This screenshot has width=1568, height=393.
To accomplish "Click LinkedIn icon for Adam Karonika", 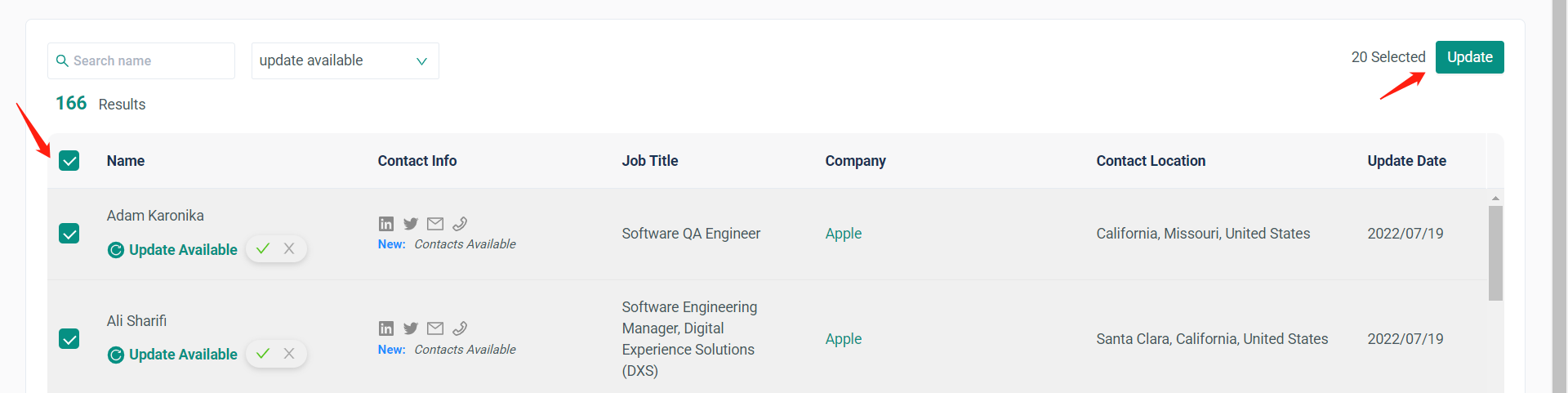I will click(386, 224).
